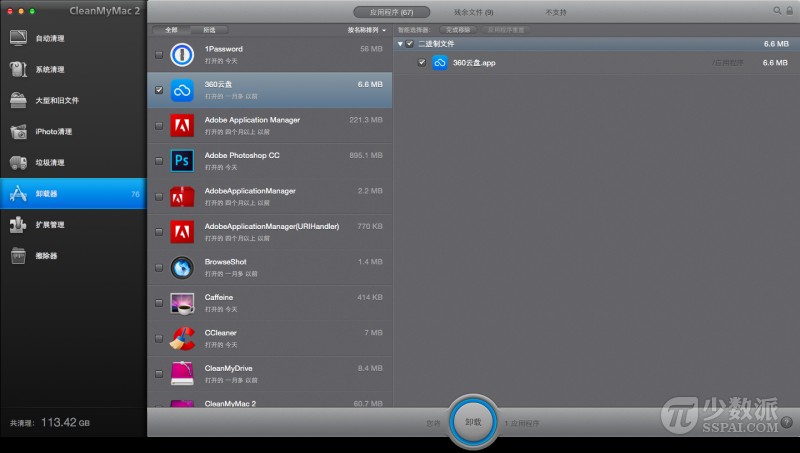Screen dimensions: 800x453
Task: Check the Caffeine checkbox
Action: (x=159, y=303)
